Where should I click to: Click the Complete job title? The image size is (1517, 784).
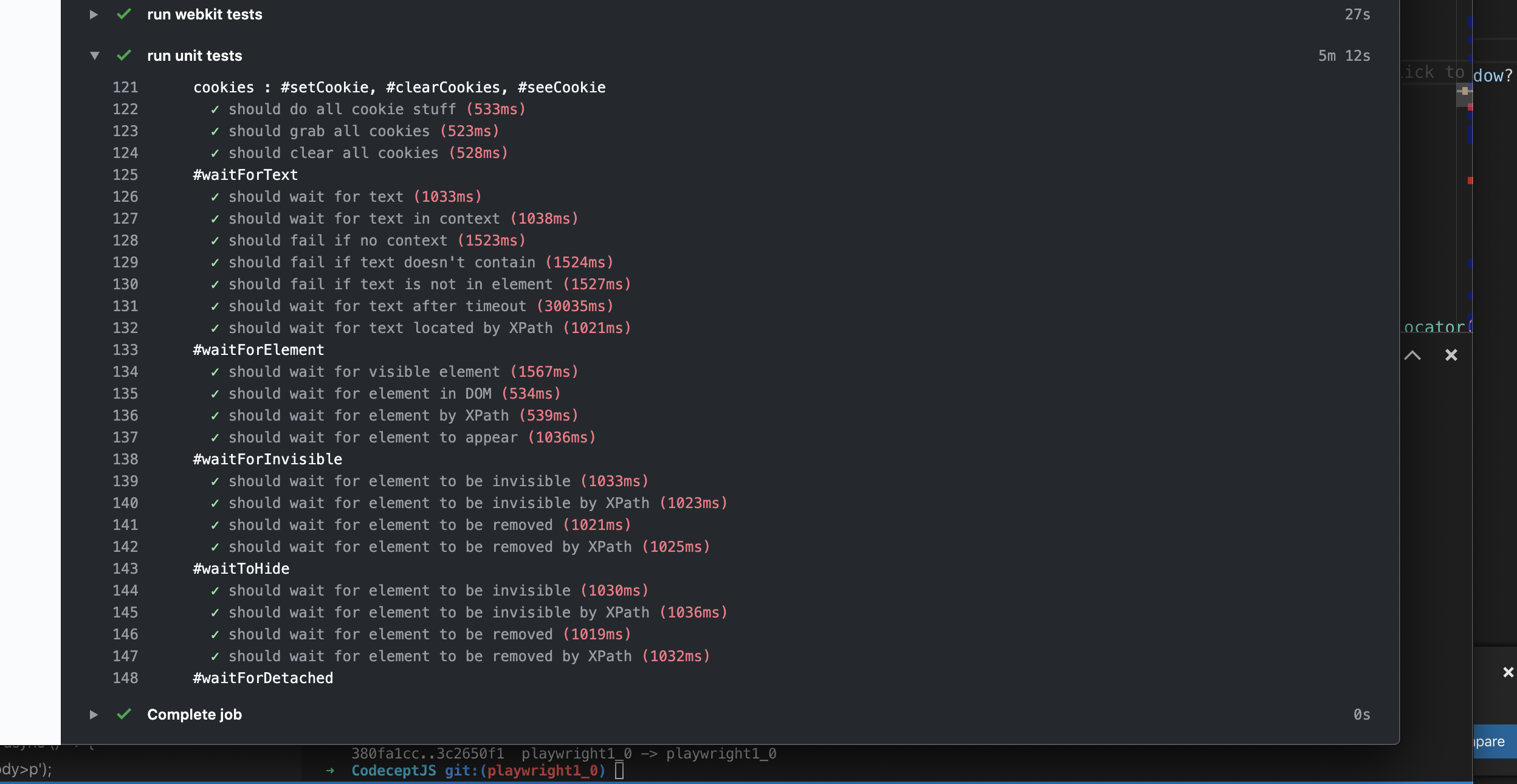[194, 715]
